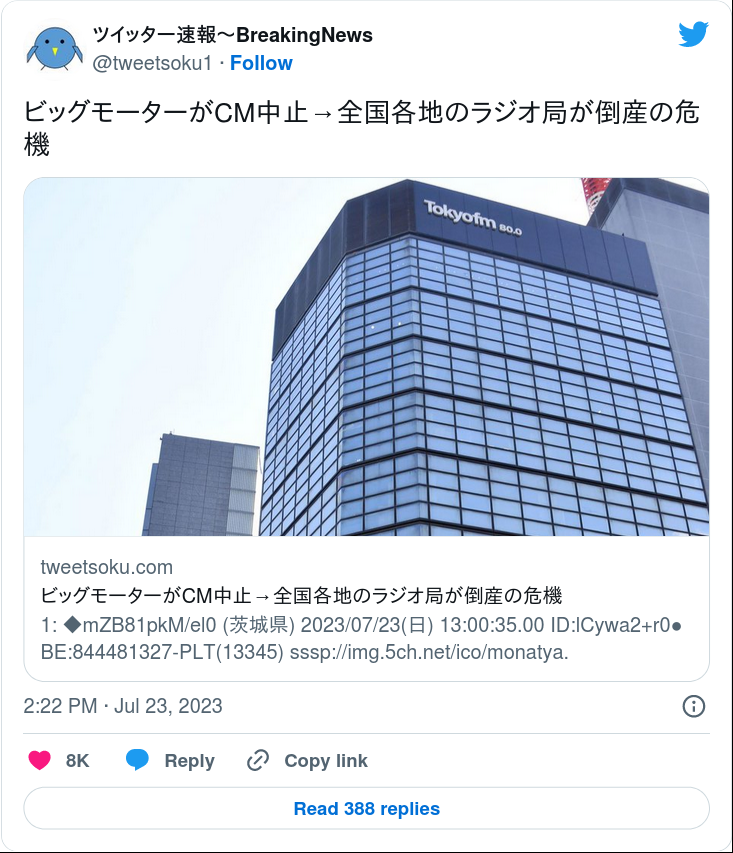This screenshot has height=853, width=733.
Task: Open the 2:22 PM Jul 23, 2023 timestamp
Action: pyautogui.click(x=123, y=706)
